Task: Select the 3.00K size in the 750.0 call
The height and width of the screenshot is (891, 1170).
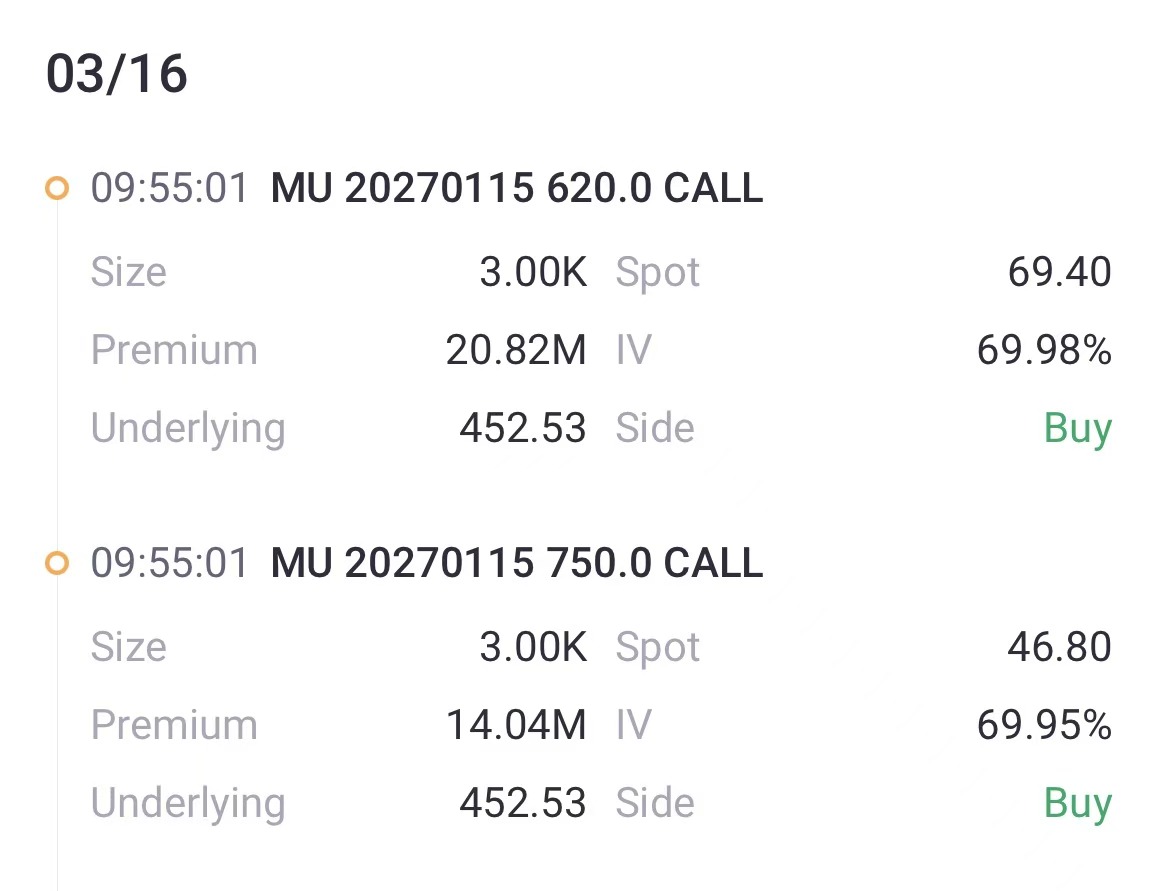Action: [533, 647]
